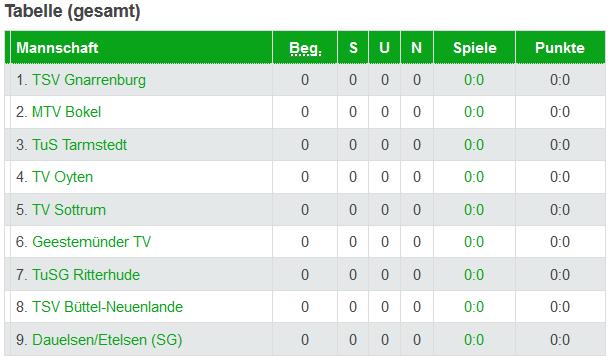610x361 pixels.
Task: Open the Spiele 0:0 link for Geestemünder TV
Action: tap(474, 242)
